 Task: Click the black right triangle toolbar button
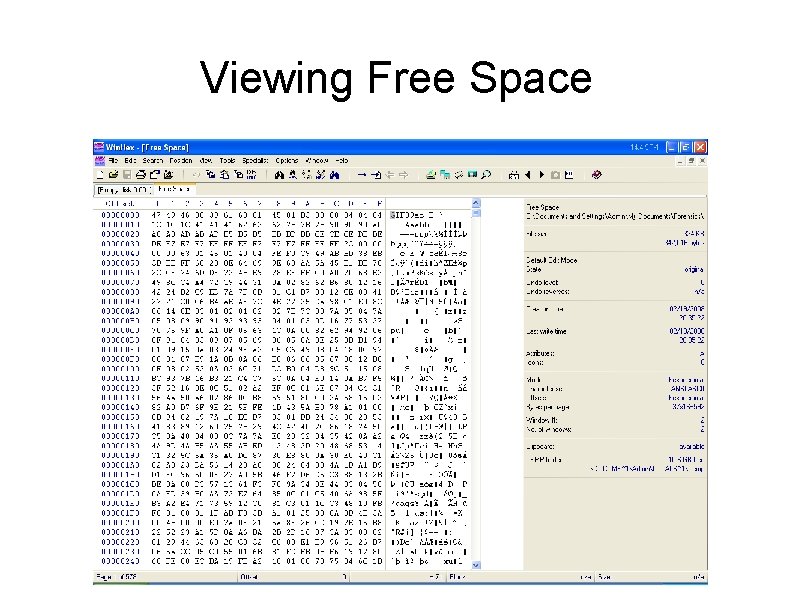541,175
